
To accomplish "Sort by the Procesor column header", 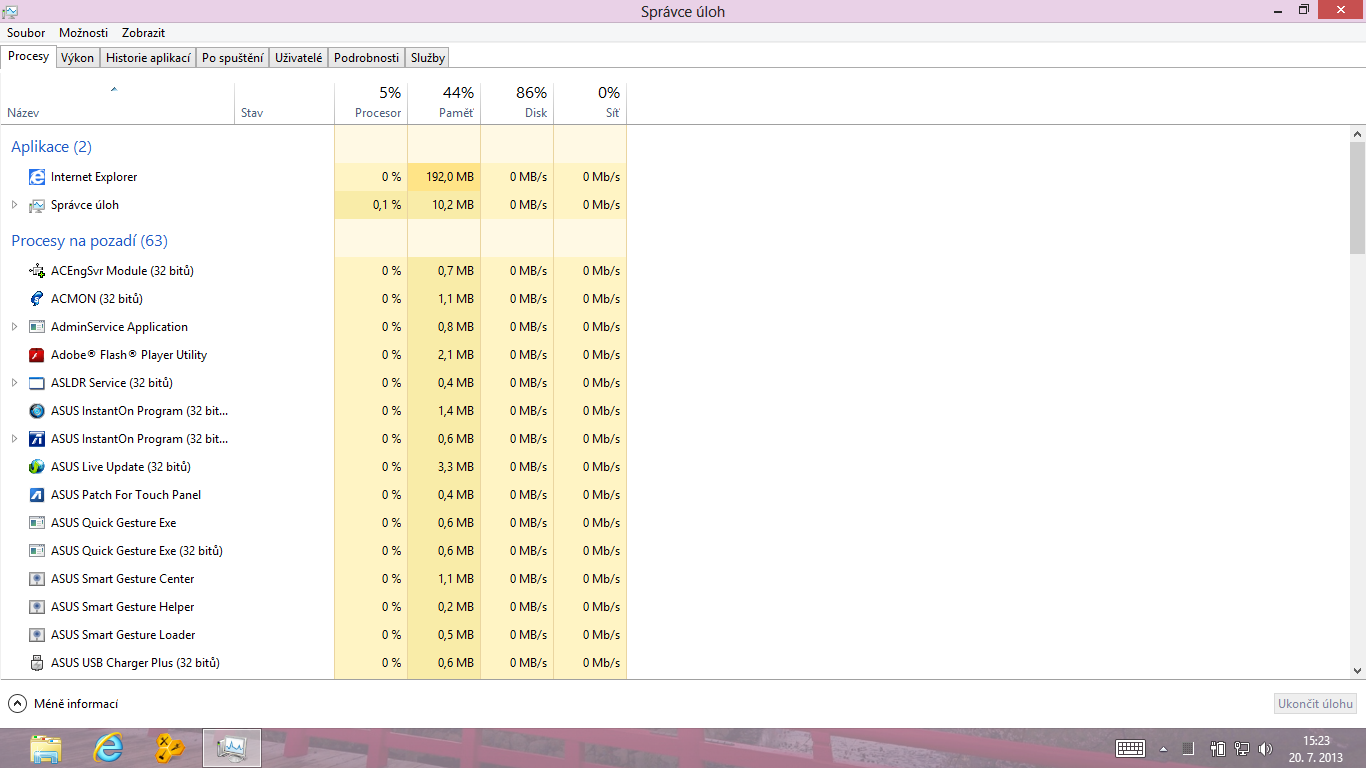I will coord(371,104).
